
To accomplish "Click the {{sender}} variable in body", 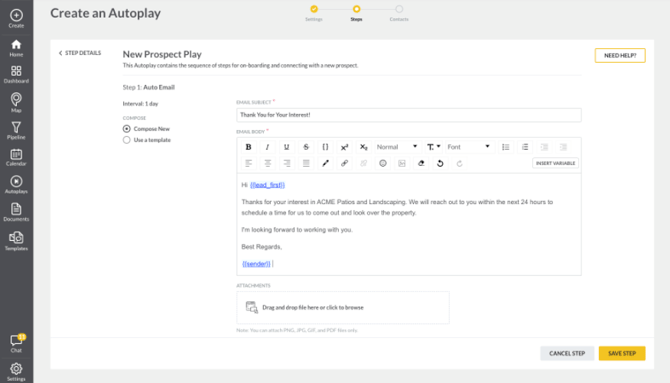I will coord(256,264).
